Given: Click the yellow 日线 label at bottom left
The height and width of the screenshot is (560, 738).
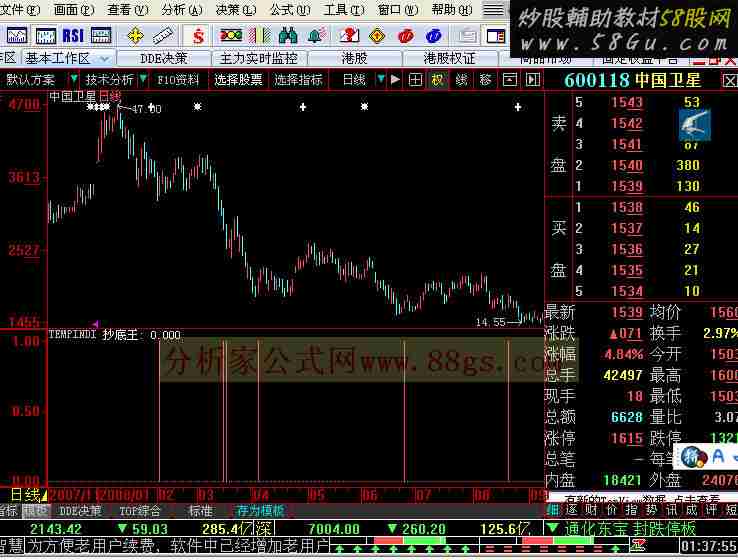Looking at the screenshot, I should [25, 495].
